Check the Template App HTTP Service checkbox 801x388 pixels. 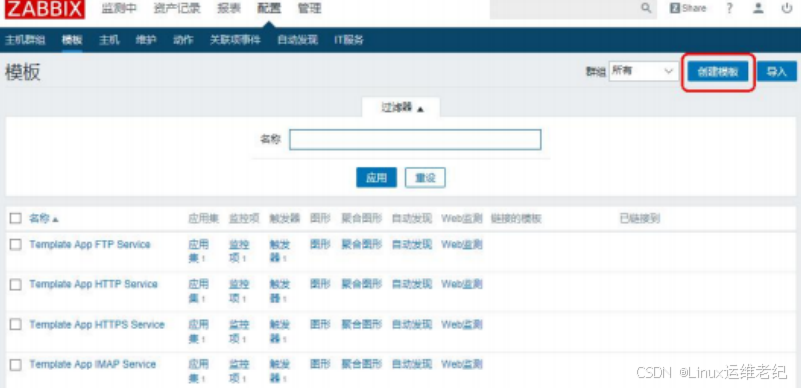point(16,284)
